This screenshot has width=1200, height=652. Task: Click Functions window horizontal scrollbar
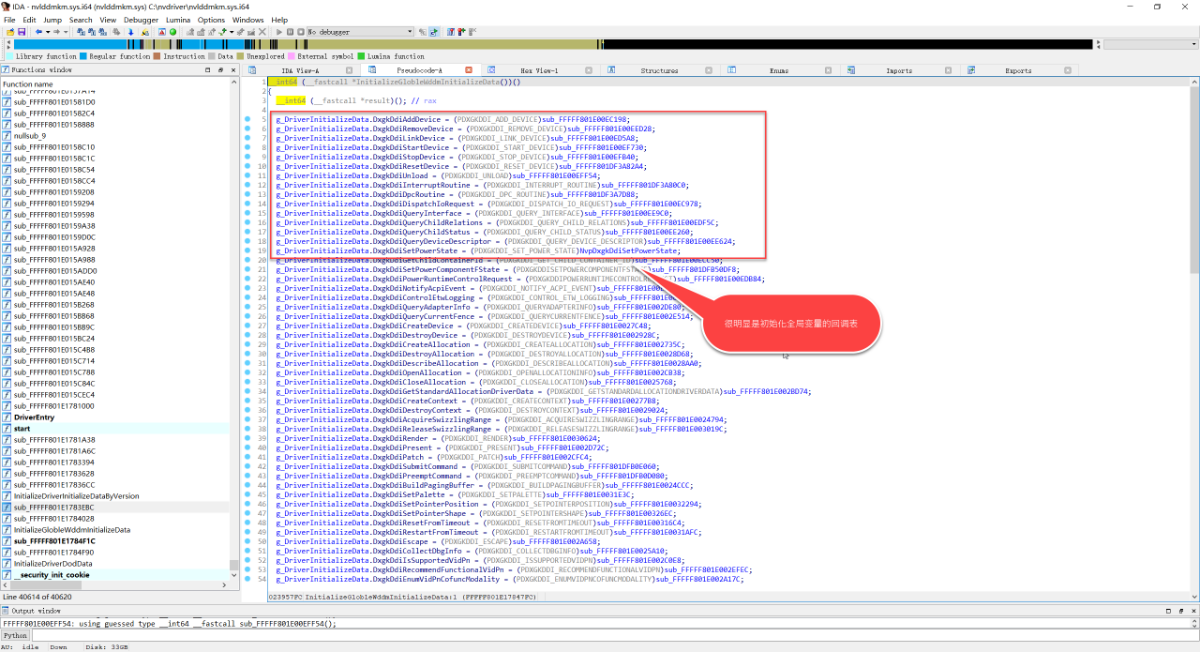coord(115,585)
